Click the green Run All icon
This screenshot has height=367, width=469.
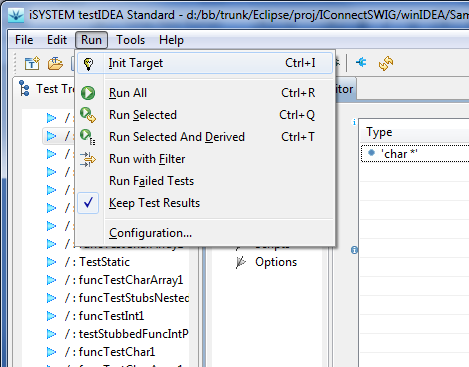[88, 93]
